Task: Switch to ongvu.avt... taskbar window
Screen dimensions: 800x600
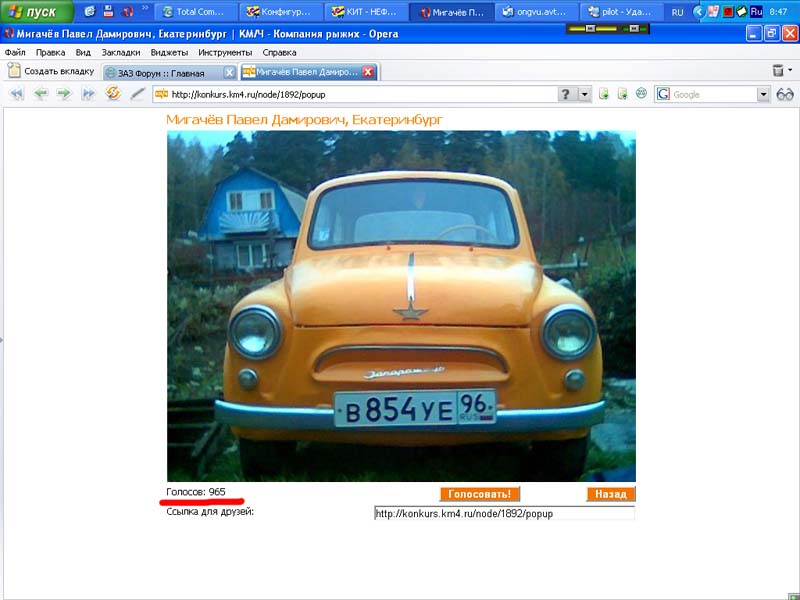Action: pos(537,12)
